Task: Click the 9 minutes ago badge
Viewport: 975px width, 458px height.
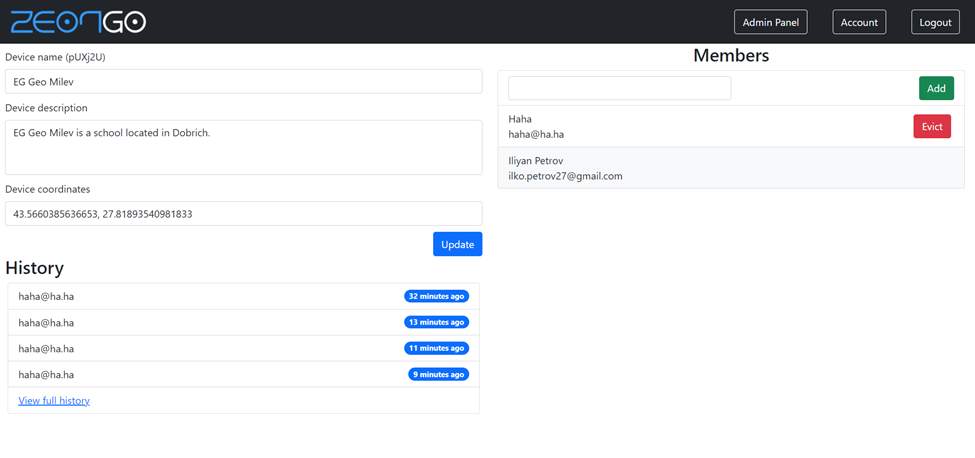Action: 439,375
